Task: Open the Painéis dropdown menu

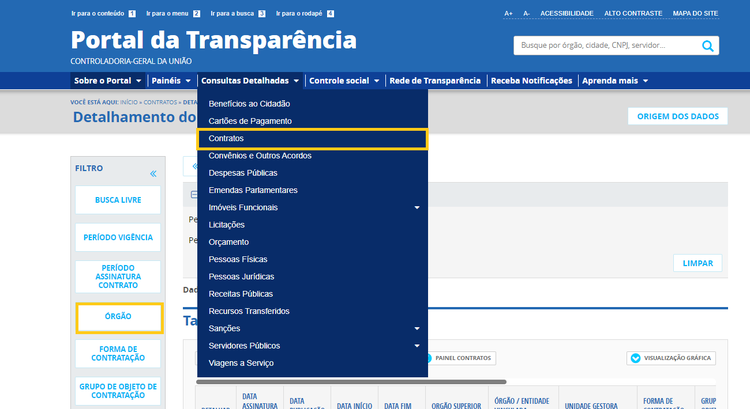Action: [x=171, y=81]
